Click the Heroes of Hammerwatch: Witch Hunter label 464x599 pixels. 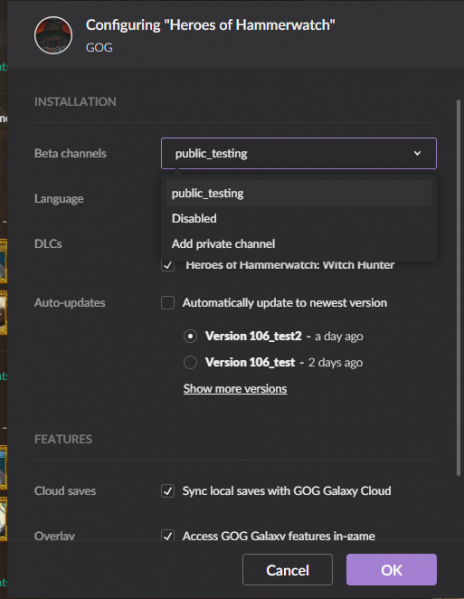click(x=290, y=265)
